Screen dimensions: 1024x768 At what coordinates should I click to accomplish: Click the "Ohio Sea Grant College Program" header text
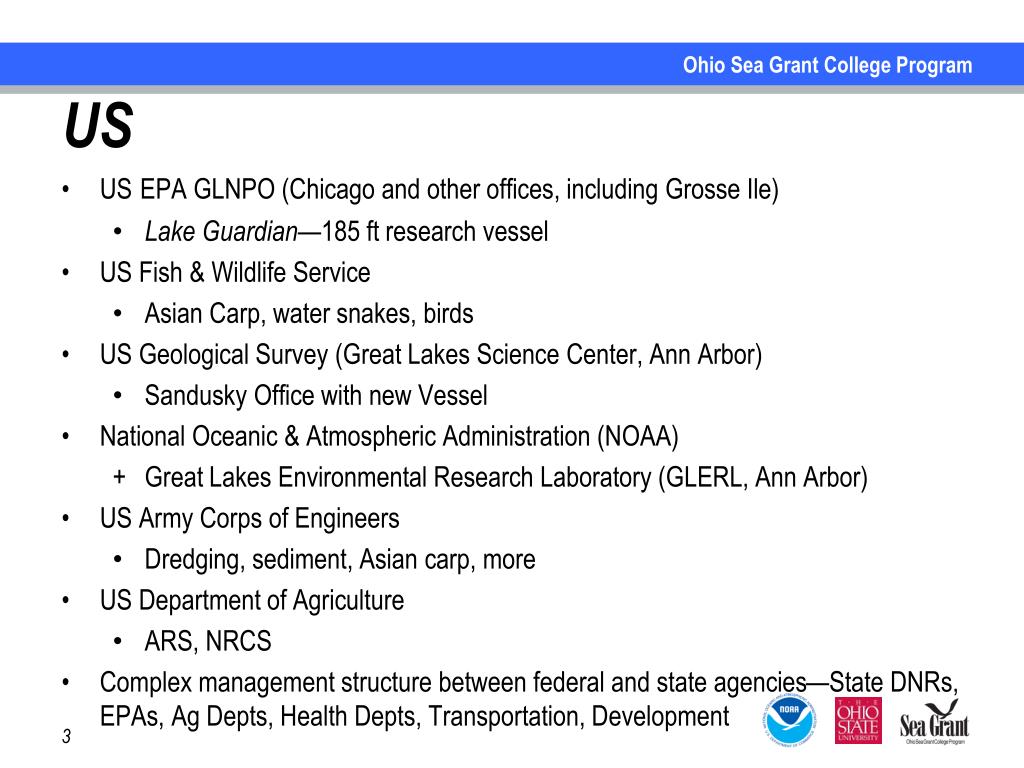coord(827,66)
